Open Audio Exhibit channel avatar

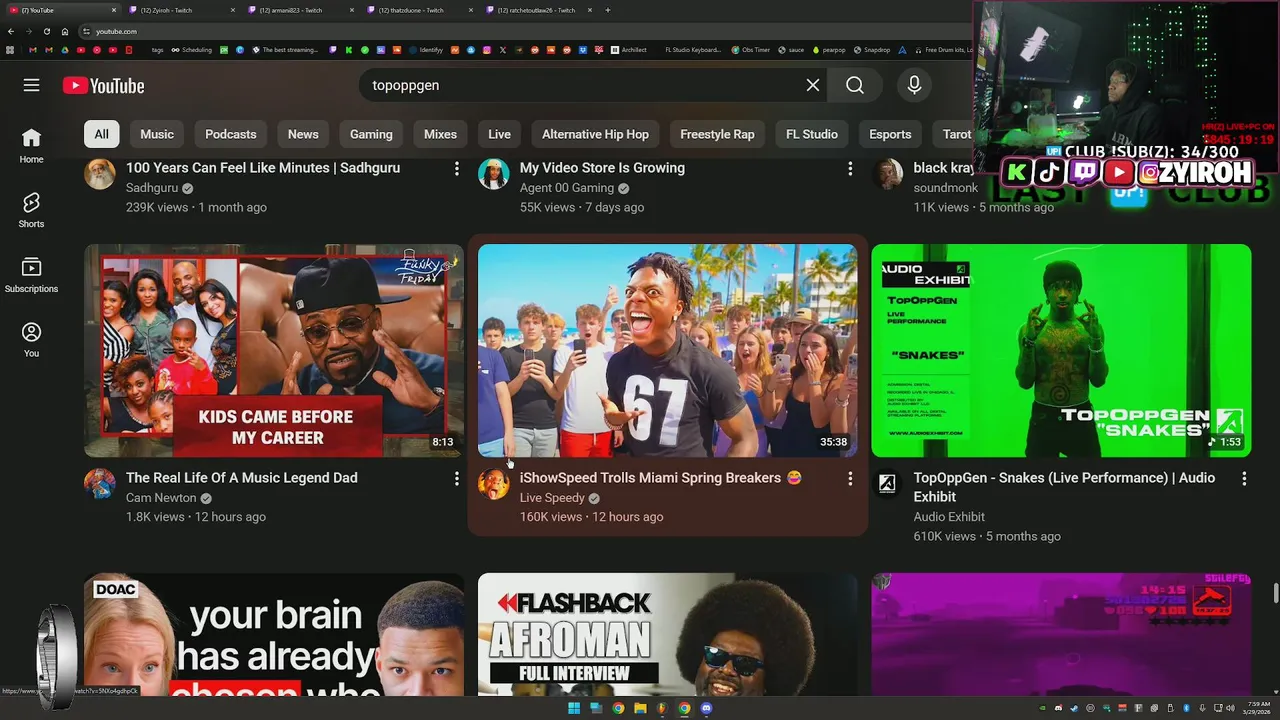pyautogui.click(x=887, y=484)
